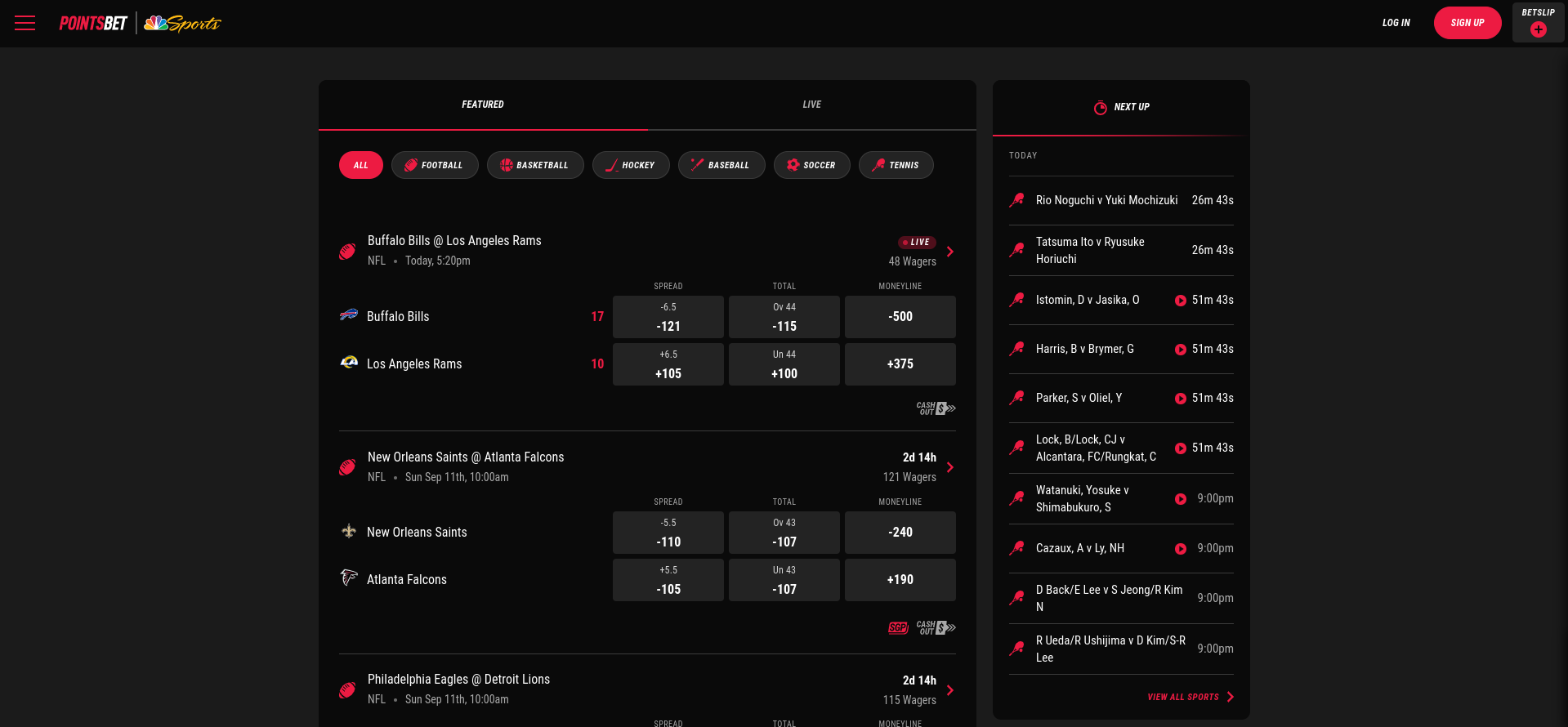Click the Sign Up button
Screen dimensions: 1568x727
click(1467, 23)
